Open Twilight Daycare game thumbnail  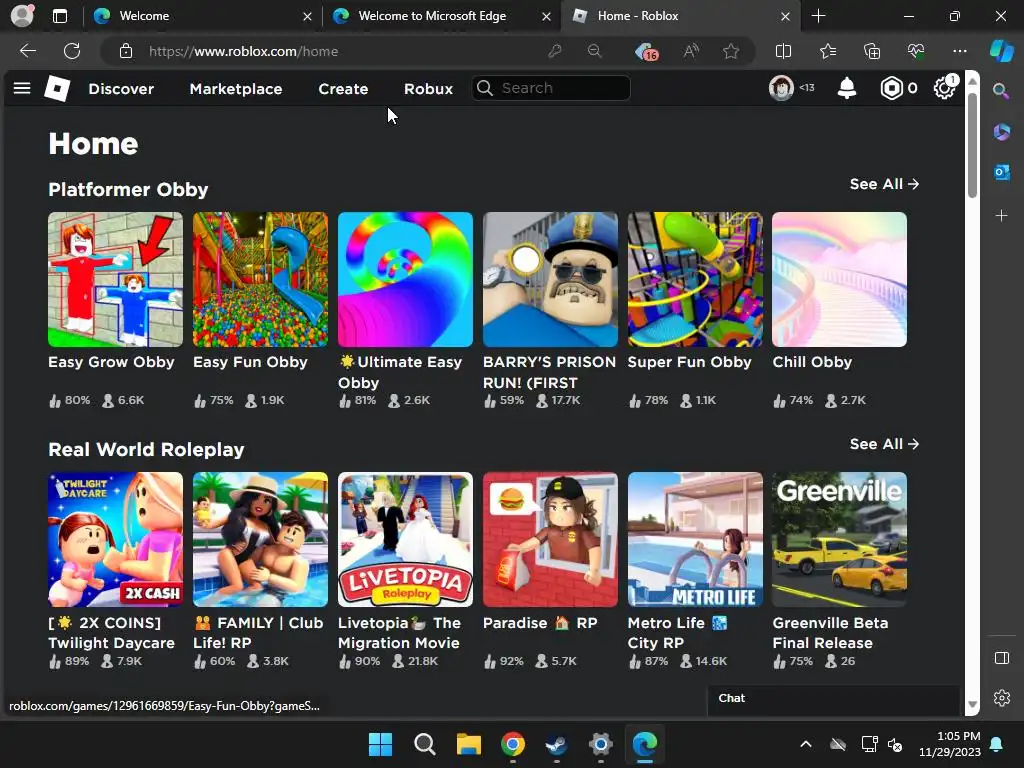[115, 539]
